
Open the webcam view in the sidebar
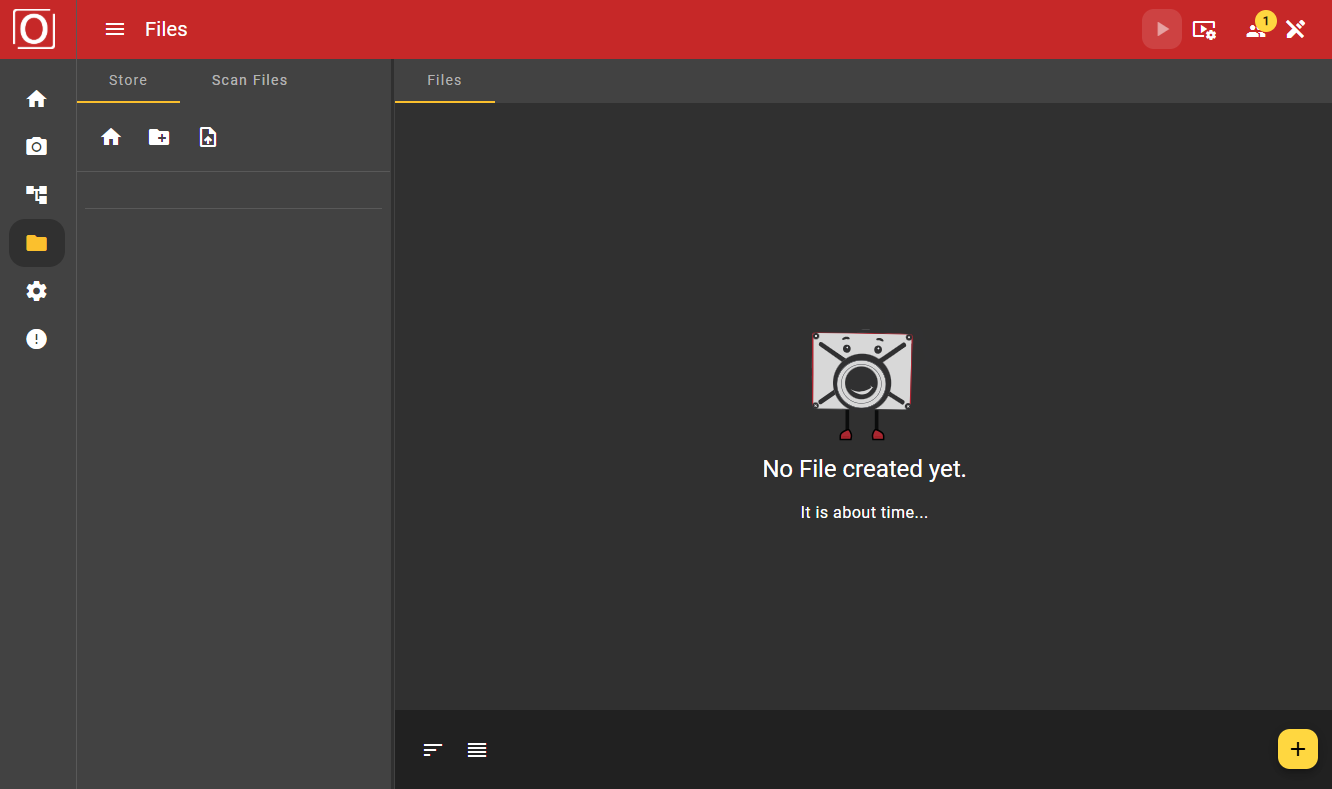pos(36,146)
